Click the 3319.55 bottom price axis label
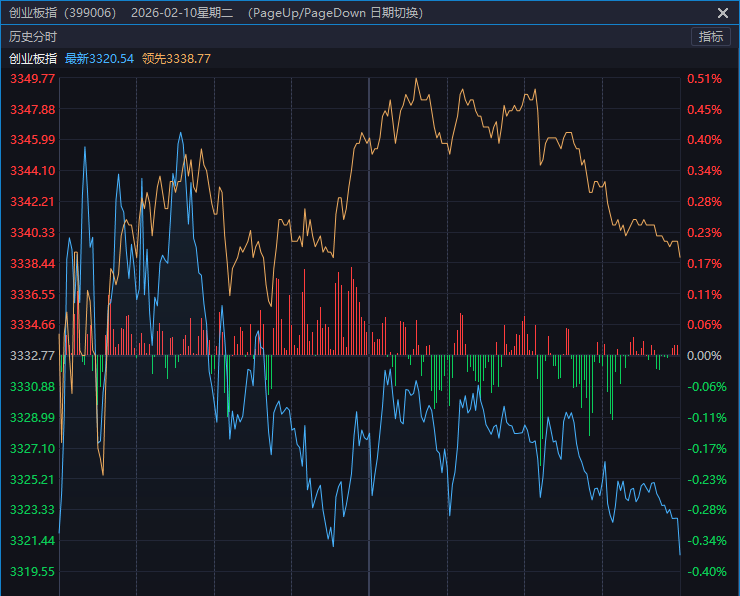 32,571
